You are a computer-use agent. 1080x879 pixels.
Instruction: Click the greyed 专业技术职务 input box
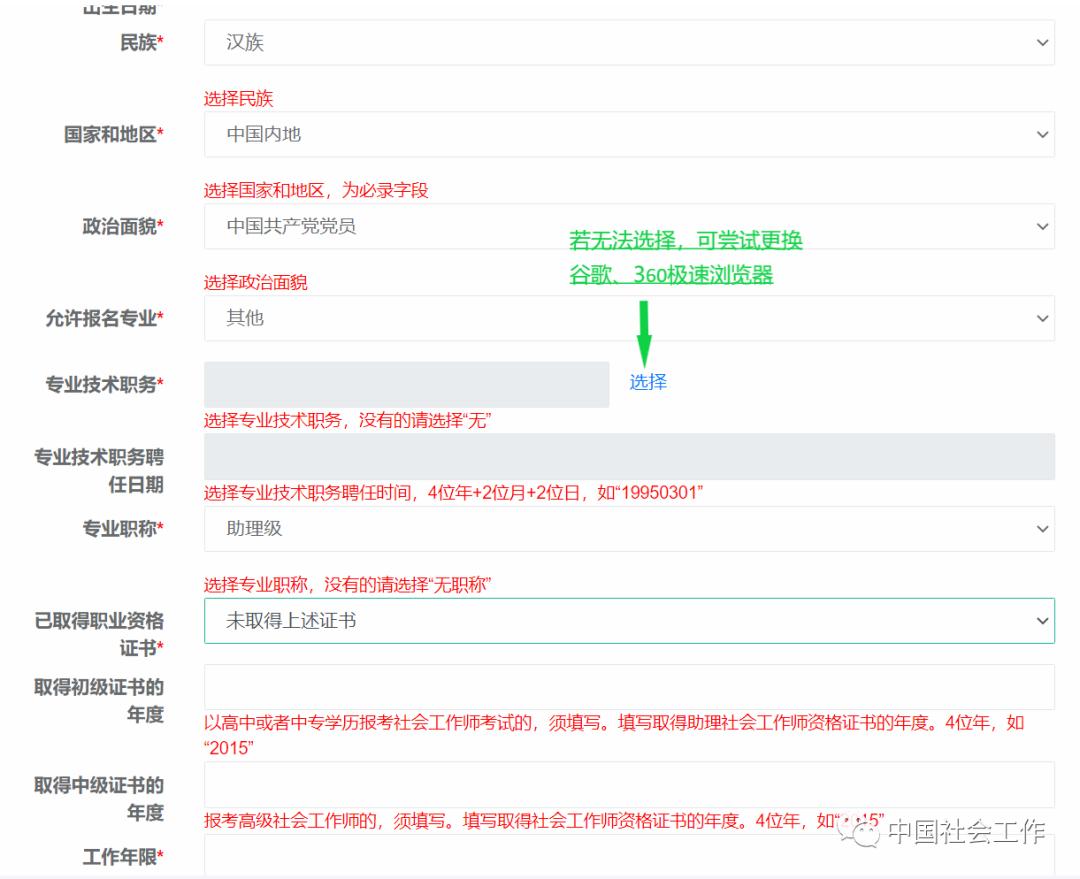(x=406, y=384)
